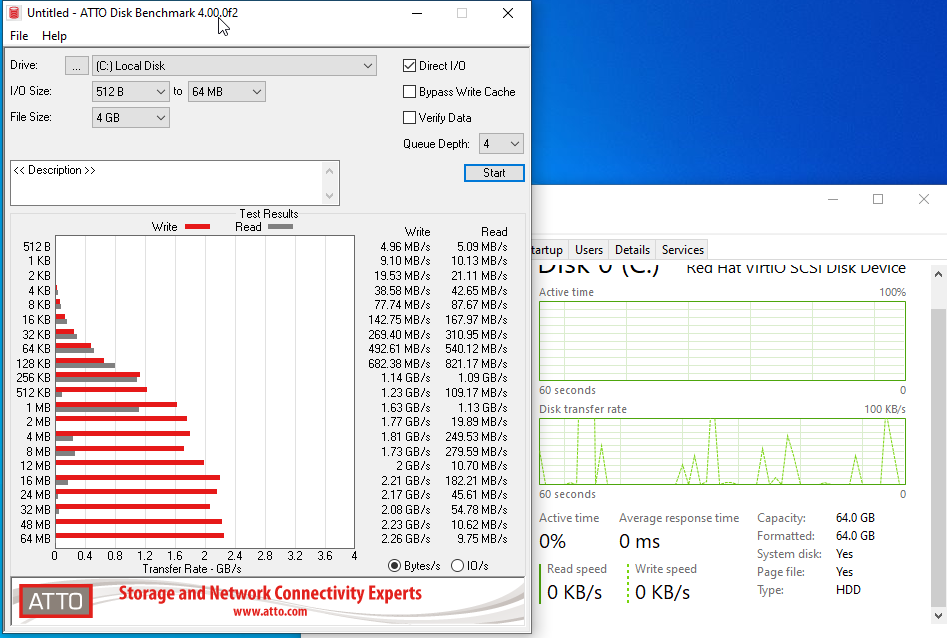
Task: Click Task Manager scrollbar down arrow
Action: tap(938, 616)
